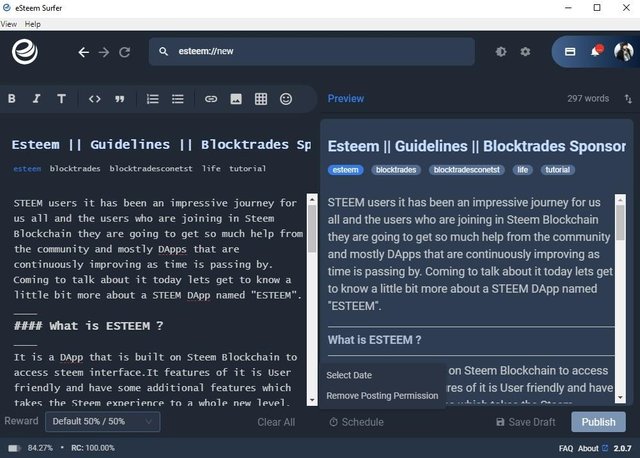Click the editor scrollbar up arrow
The width and height of the screenshot is (640, 458).
pyautogui.click(x=312, y=199)
